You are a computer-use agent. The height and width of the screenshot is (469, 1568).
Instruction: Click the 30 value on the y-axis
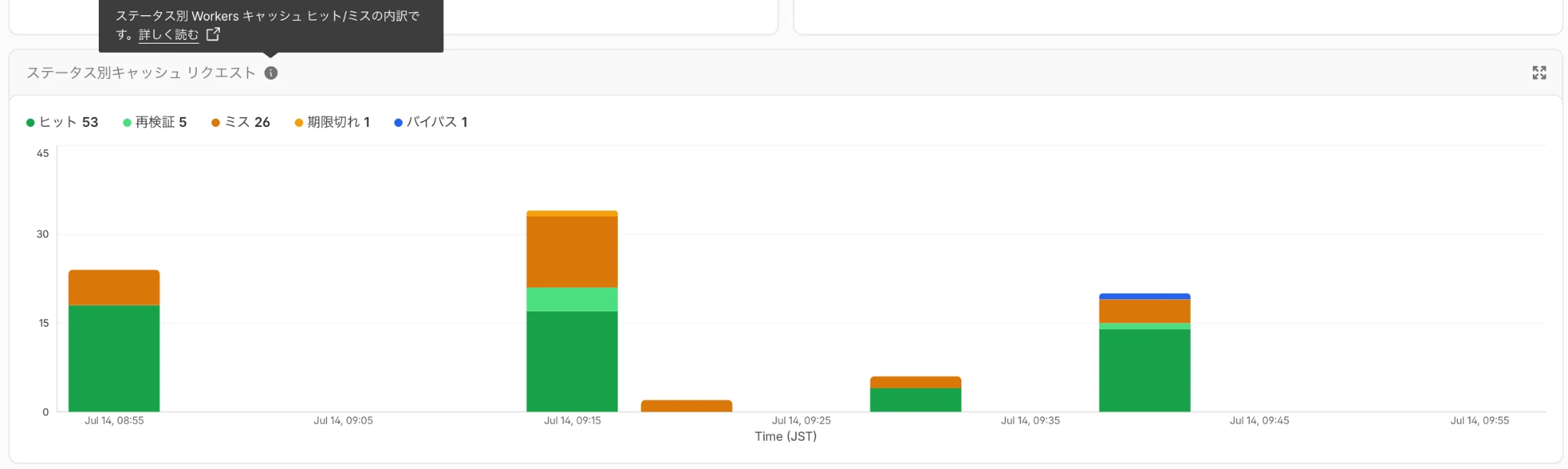pos(43,234)
